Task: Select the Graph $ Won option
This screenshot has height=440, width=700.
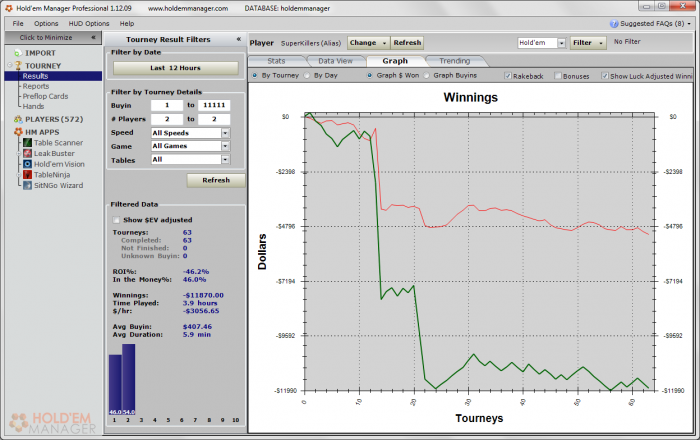Action: point(370,75)
